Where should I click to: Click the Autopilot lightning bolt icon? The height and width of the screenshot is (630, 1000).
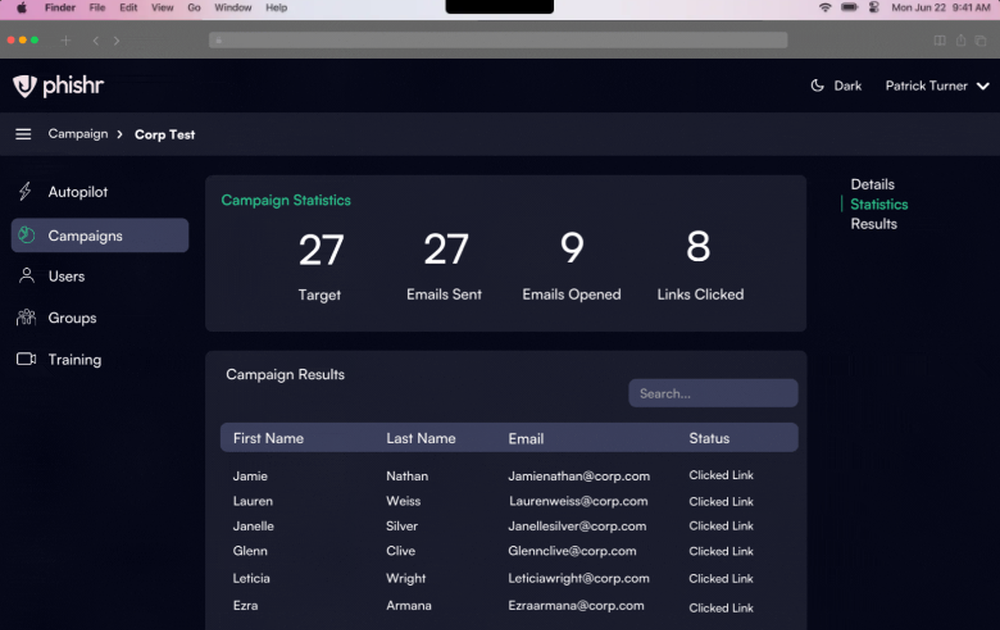click(x=25, y=191)
